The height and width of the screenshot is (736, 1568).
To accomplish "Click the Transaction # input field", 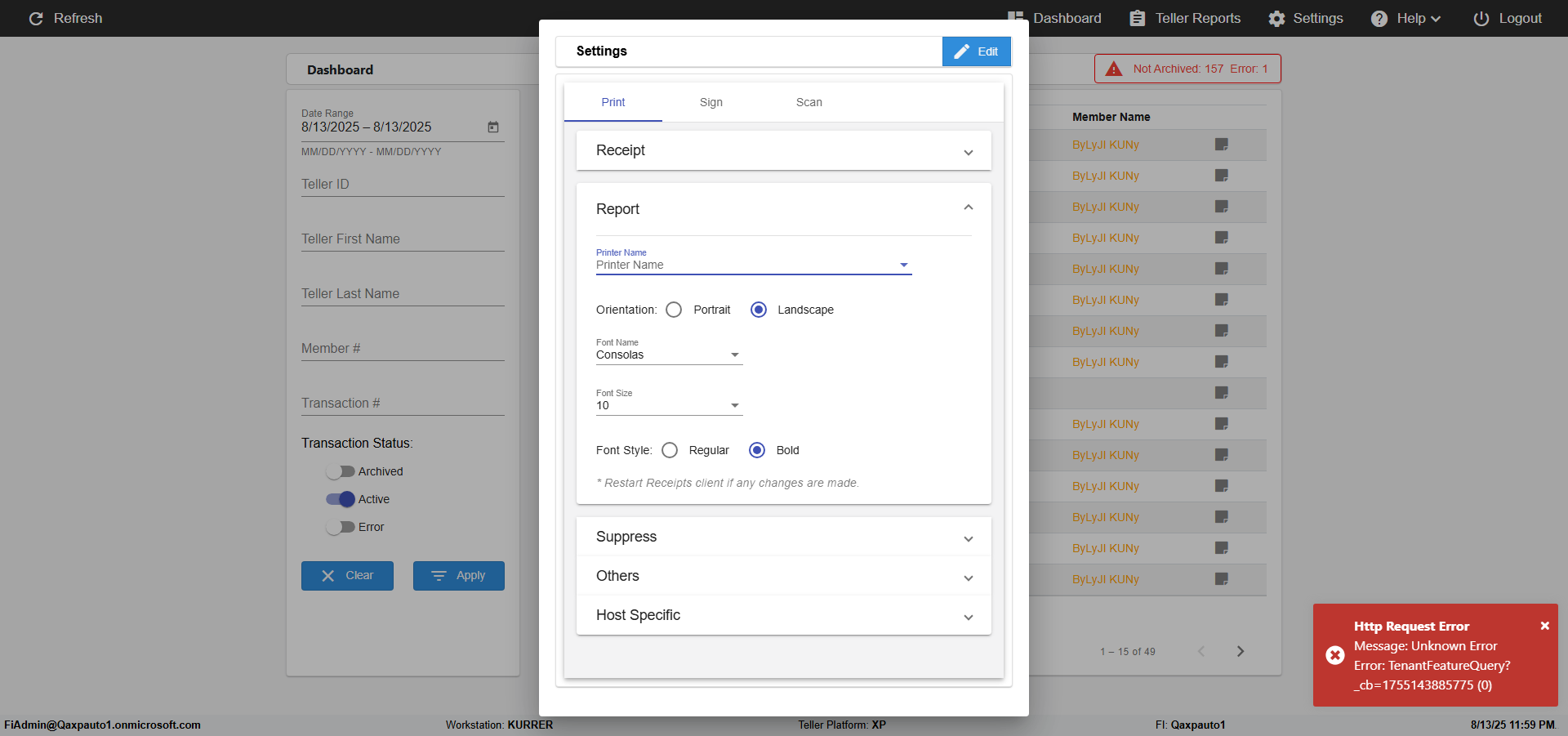I will 403,403.
